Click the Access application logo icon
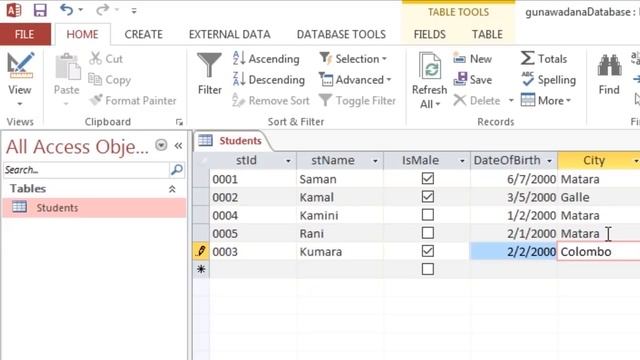The image size is (640, 360). pyautogui.click(x=13, y=10)
